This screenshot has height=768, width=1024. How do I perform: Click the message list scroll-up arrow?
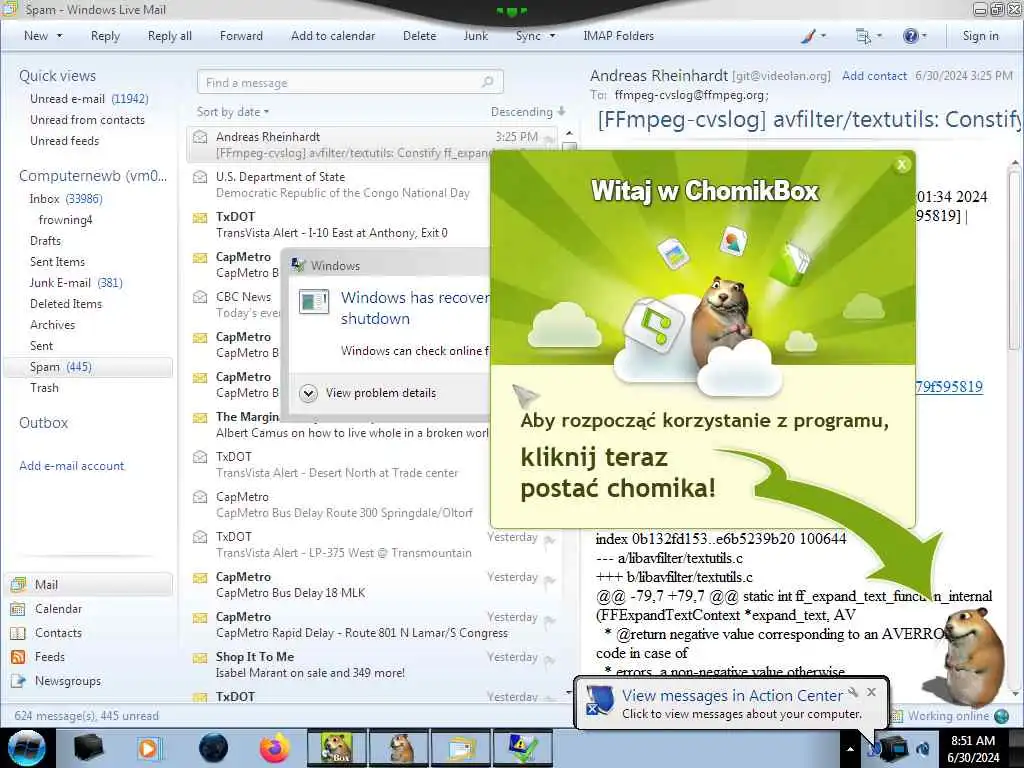pyautogui.click(x=569, y=133)
